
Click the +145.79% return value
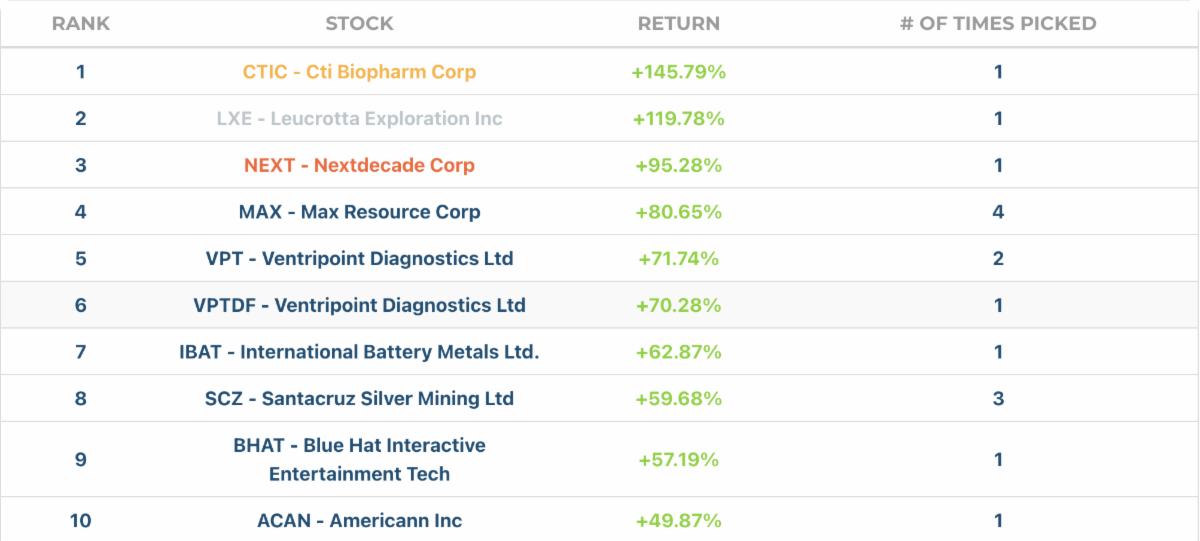tap(679, 72)
